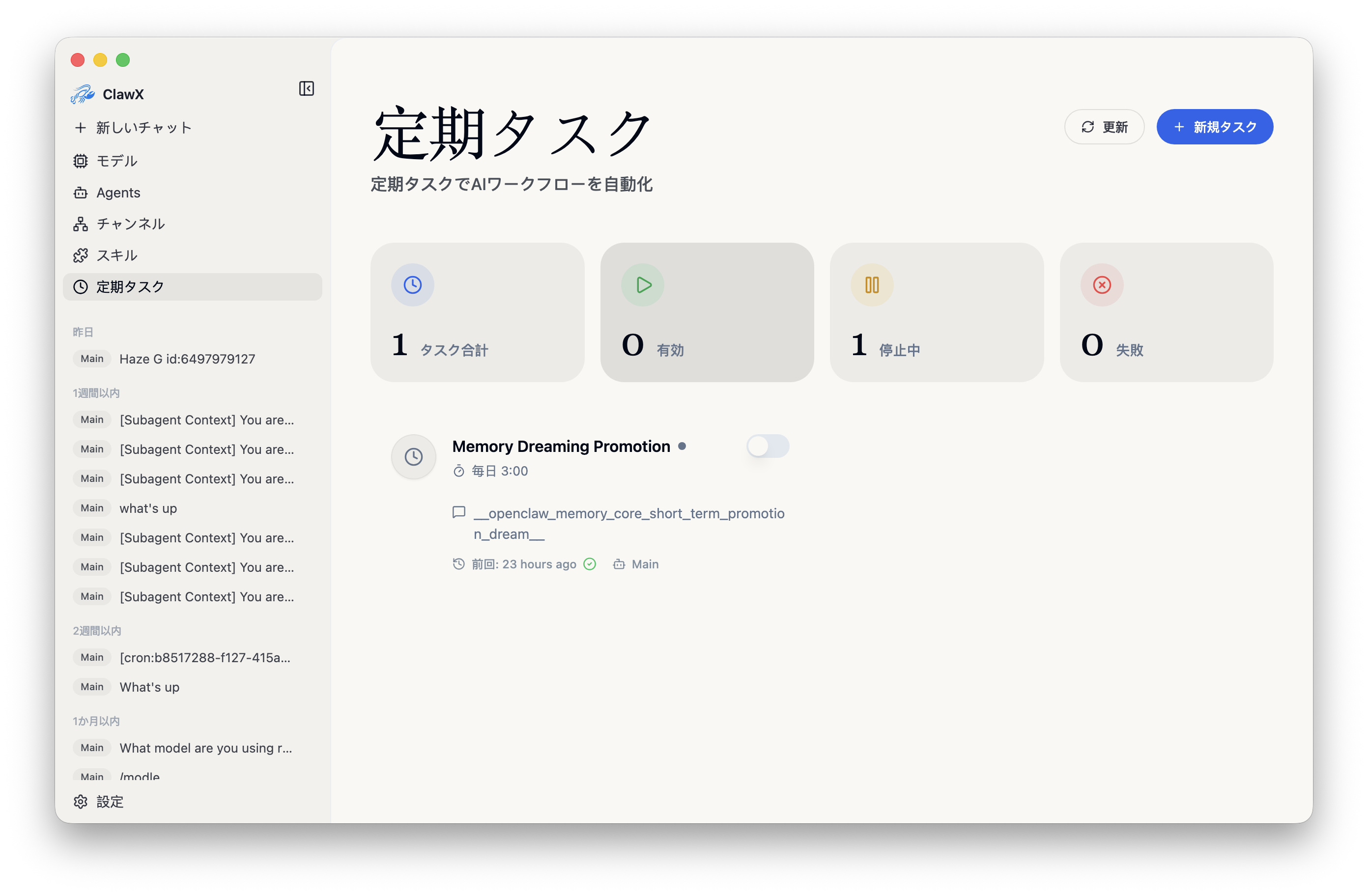
Task: Click the 毎日 3:00 schedule text
Action: coord(500,471)
